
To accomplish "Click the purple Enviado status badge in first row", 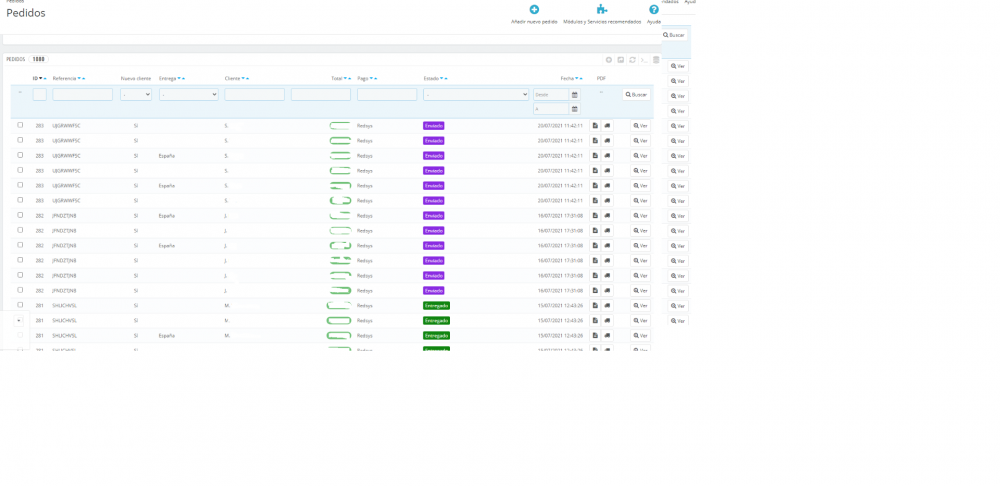I will 433,126.
